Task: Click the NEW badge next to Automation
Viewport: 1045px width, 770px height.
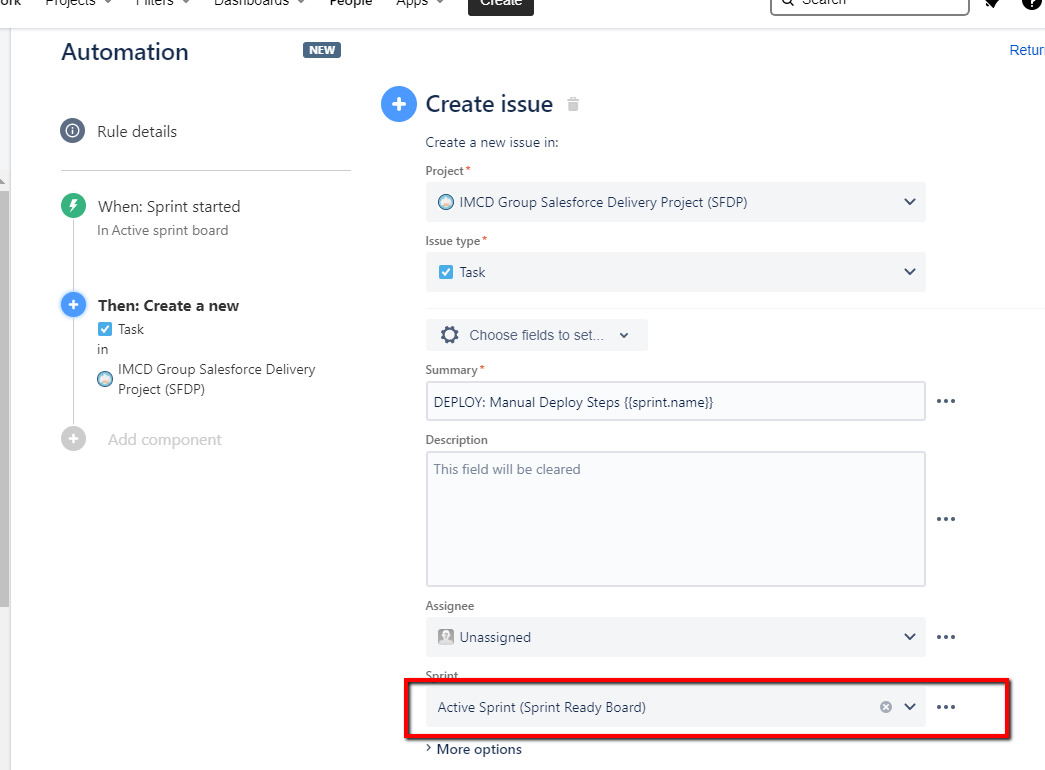Action: click(322, 50)
